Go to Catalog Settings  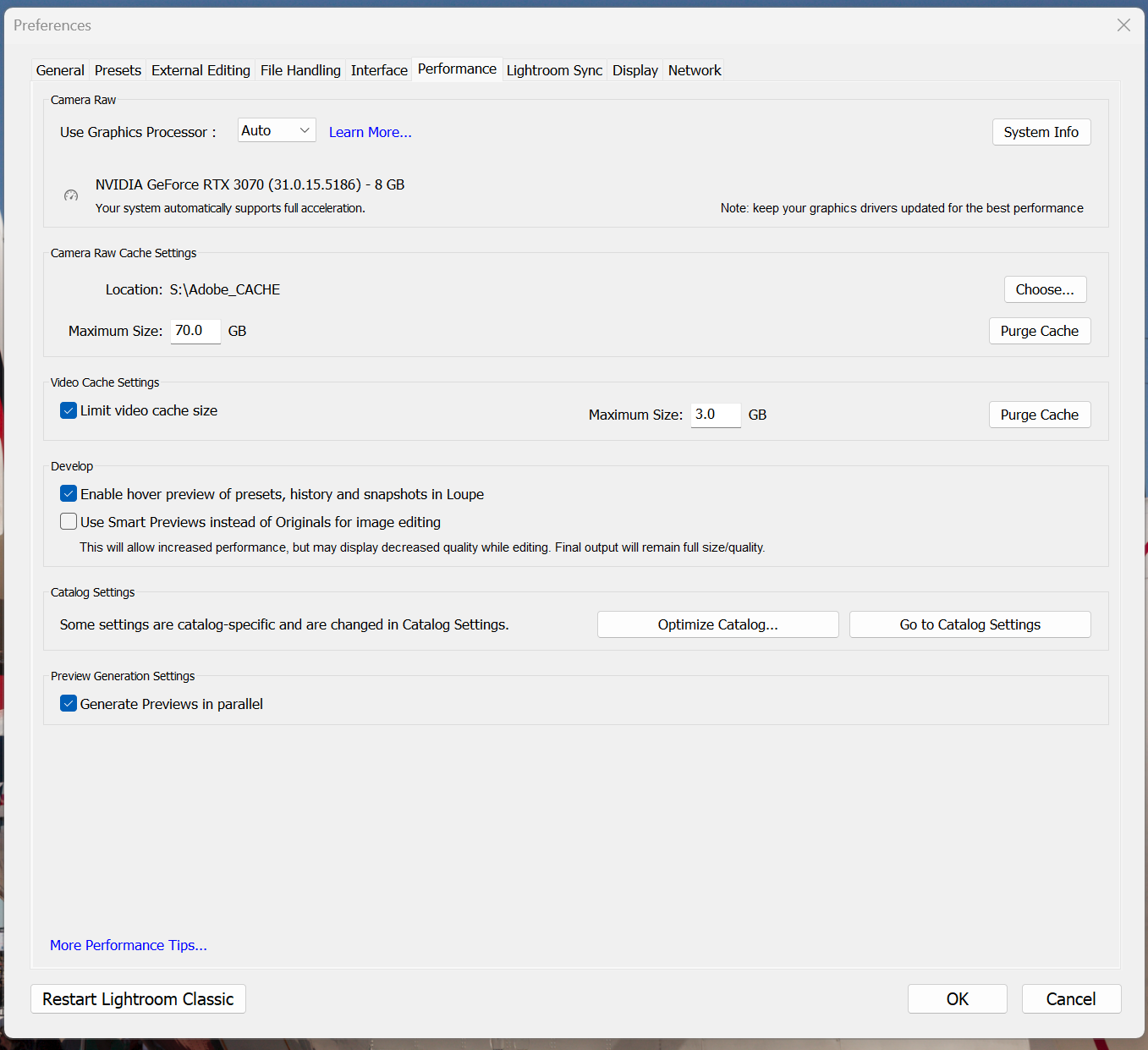(x=969, y=624)
